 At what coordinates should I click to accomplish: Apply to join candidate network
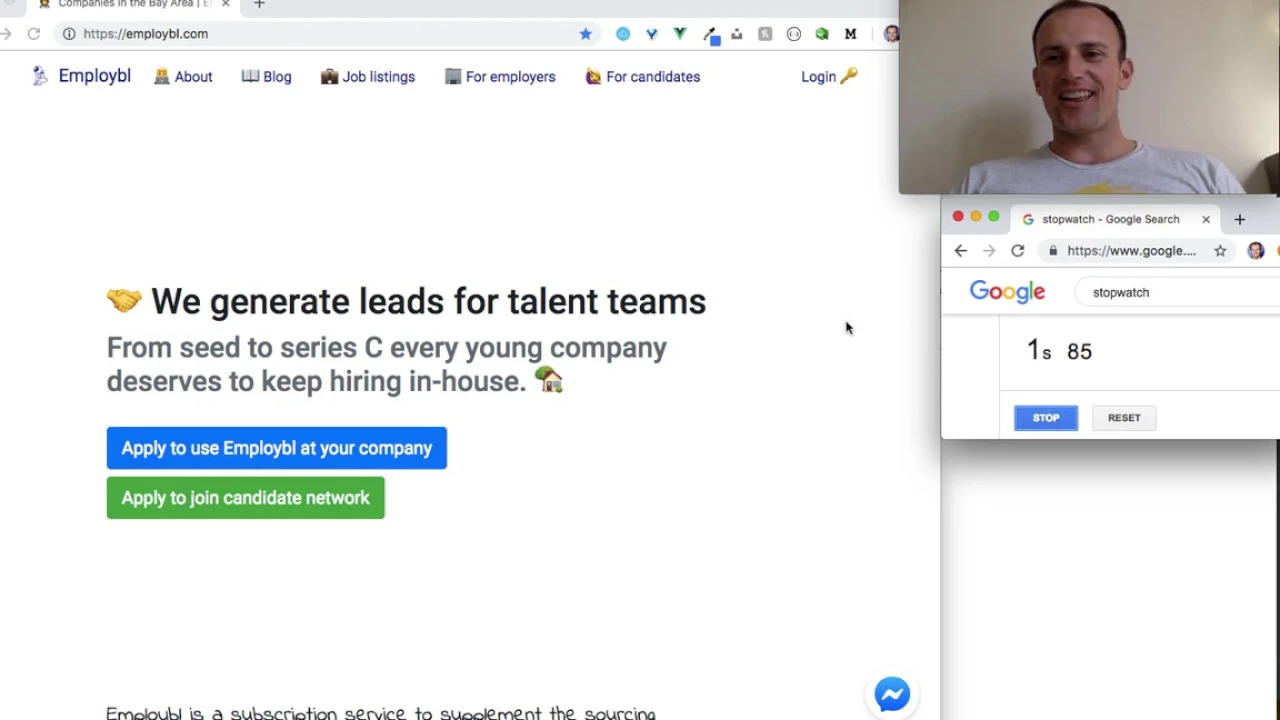245,498
